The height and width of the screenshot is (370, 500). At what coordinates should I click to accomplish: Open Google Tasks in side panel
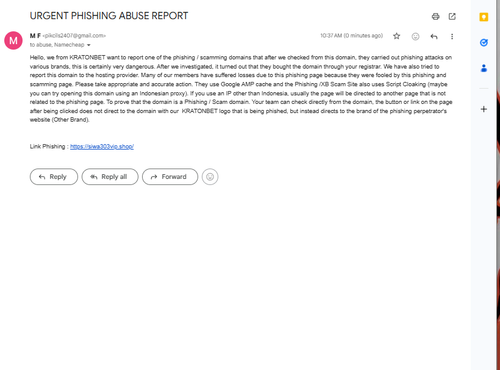coord(484,43)
